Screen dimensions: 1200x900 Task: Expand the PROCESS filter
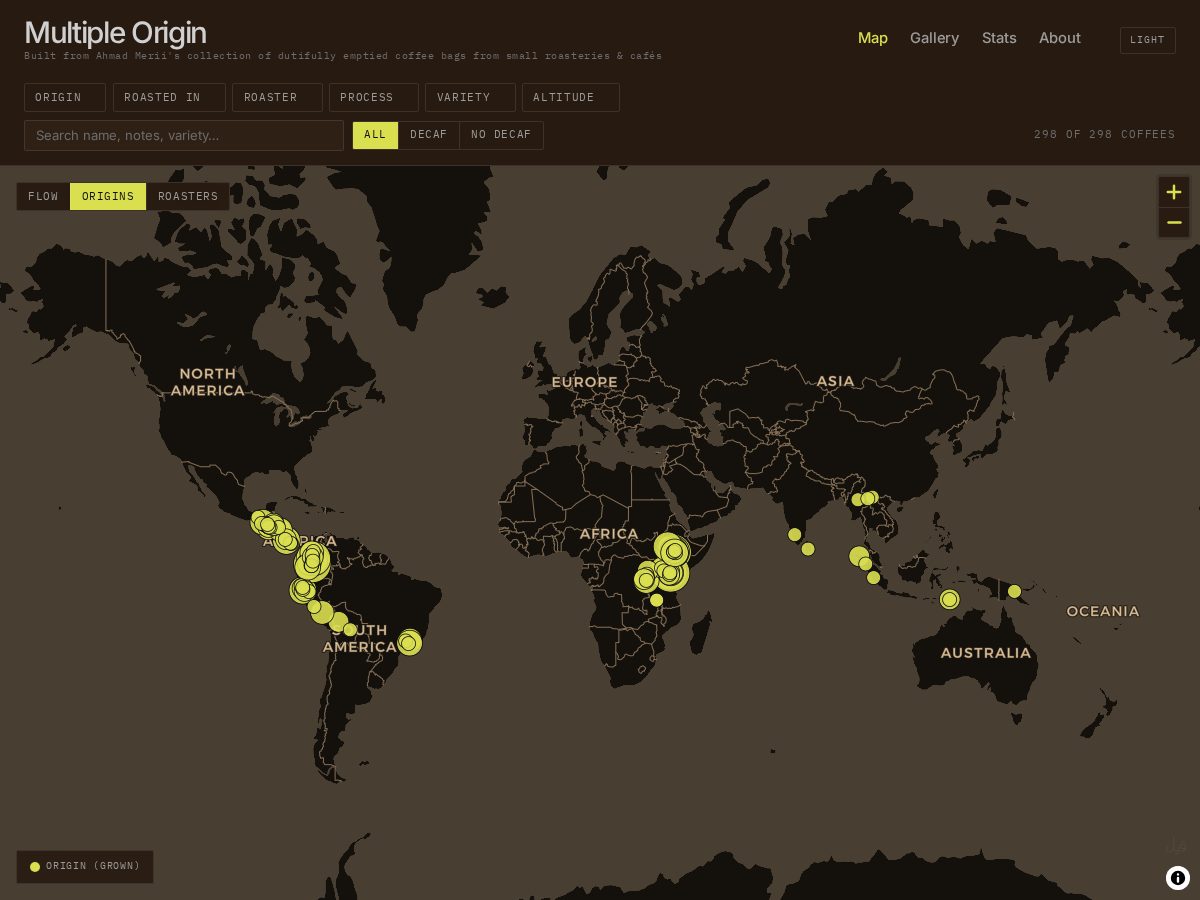[374, 97]
